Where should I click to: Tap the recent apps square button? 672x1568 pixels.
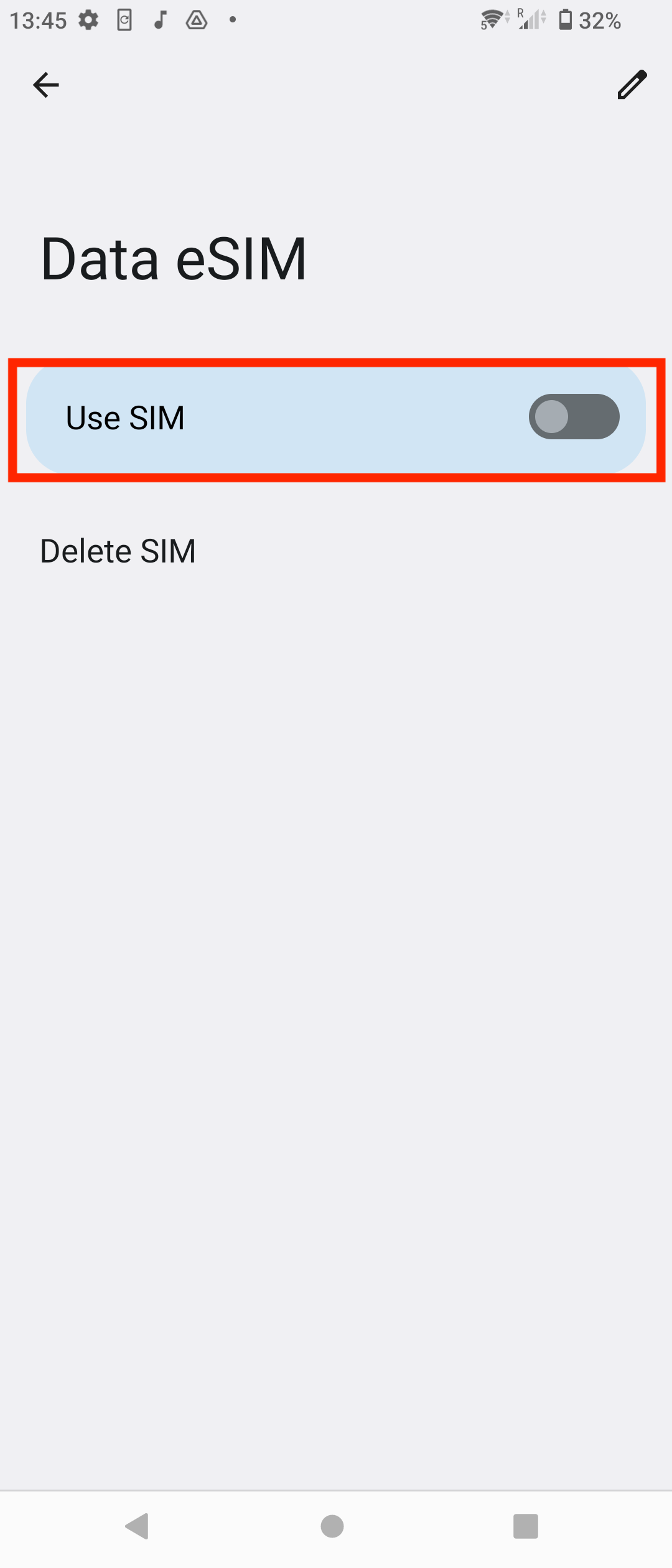pyautogui.click(x=526, y=1526)
